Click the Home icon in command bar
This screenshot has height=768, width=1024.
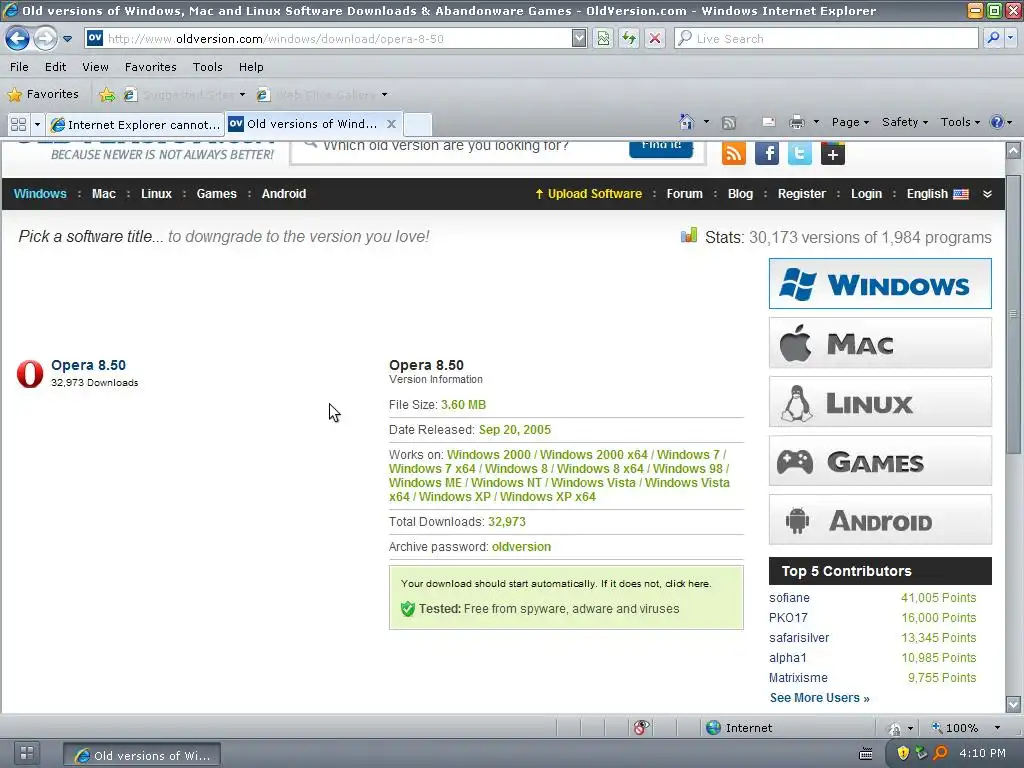click(x=686, y=122)
